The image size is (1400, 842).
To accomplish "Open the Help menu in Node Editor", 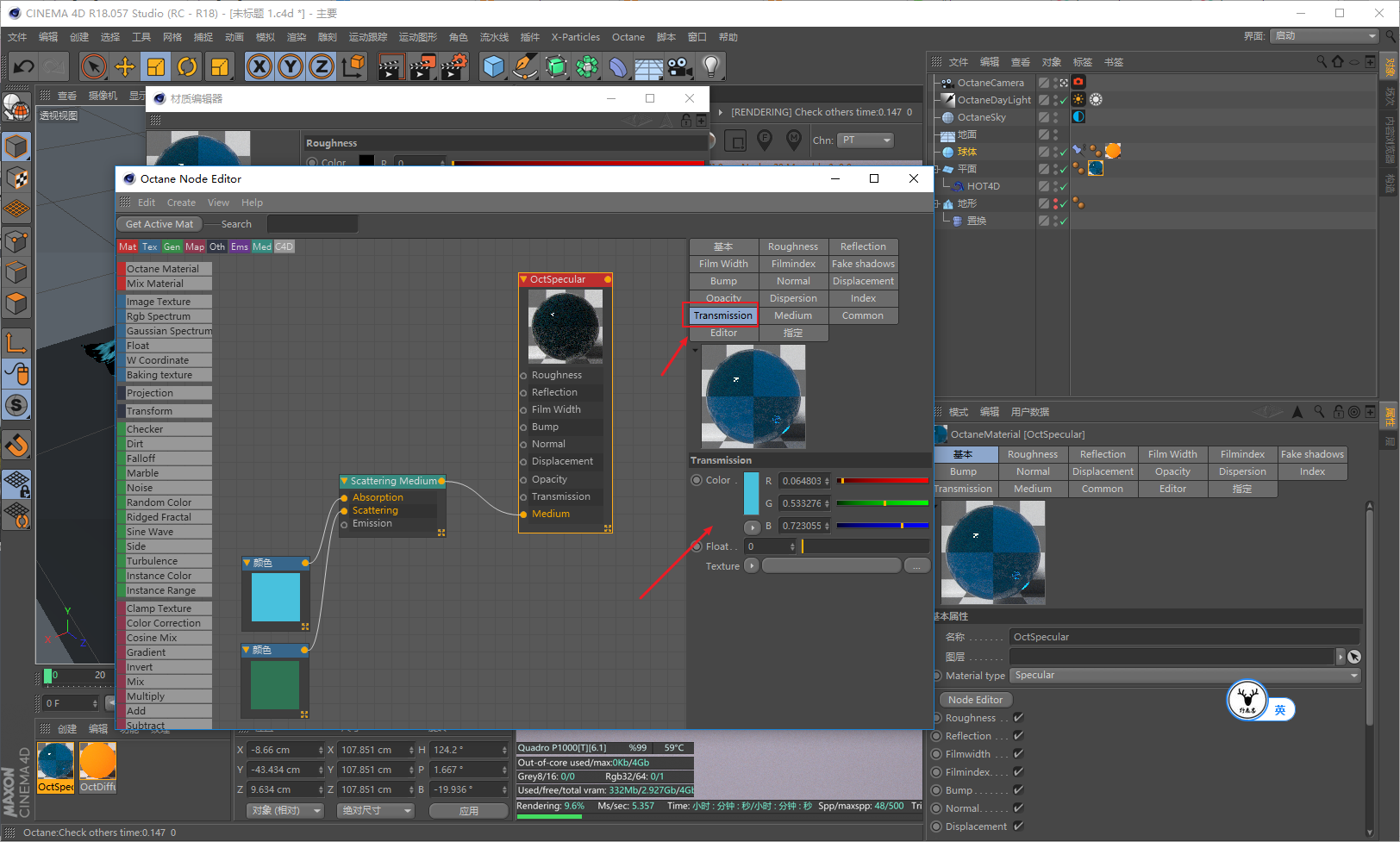I will 252,203.
